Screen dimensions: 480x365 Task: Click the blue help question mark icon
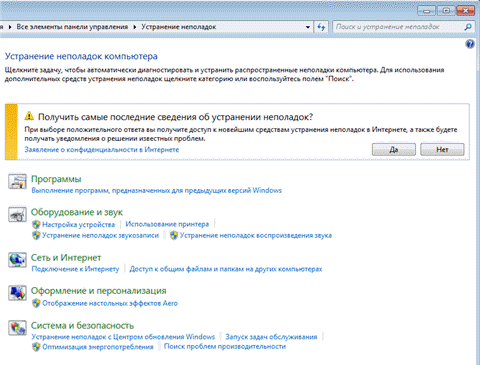coord(470,44)
